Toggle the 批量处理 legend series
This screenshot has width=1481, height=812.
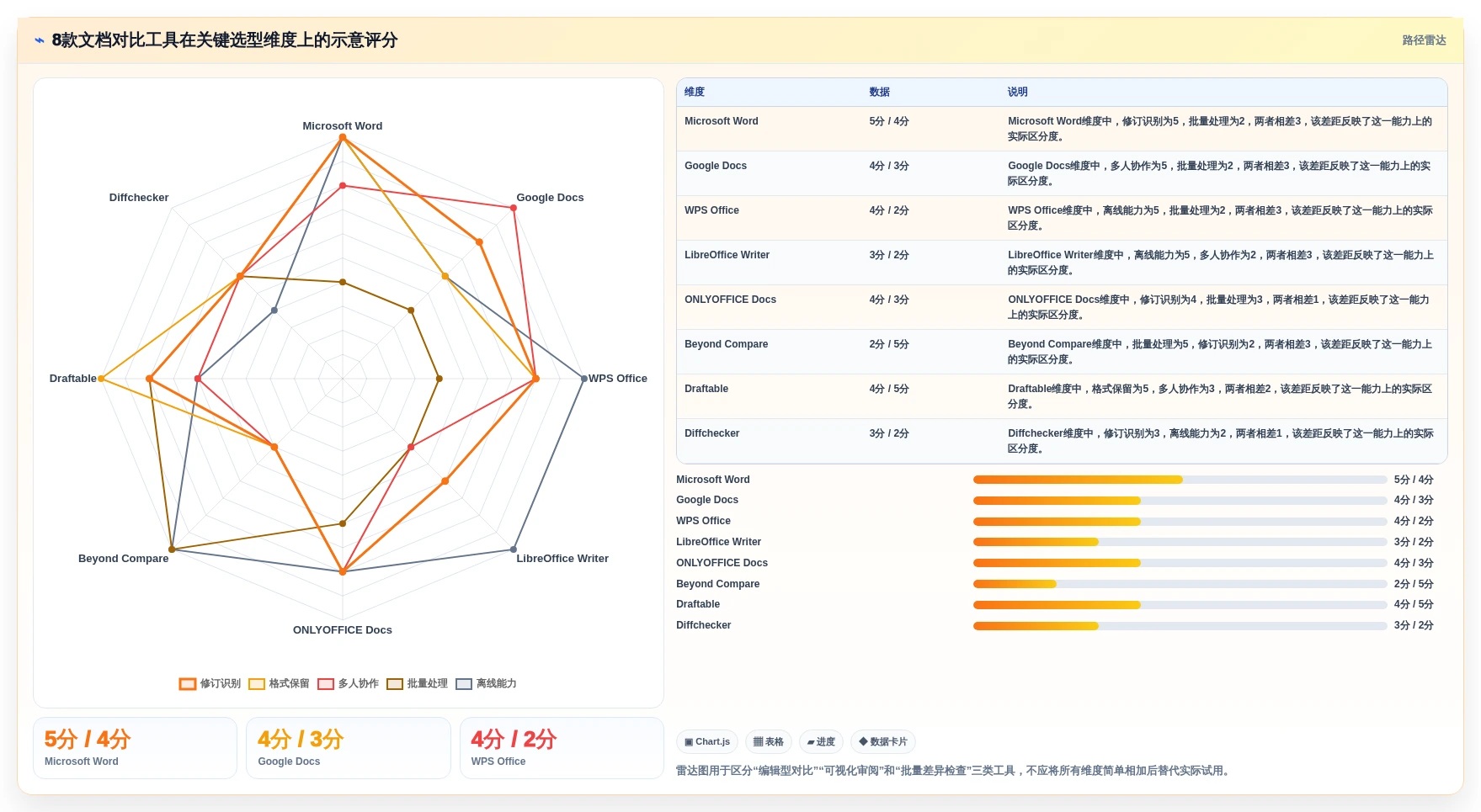(x=417, y=683)
